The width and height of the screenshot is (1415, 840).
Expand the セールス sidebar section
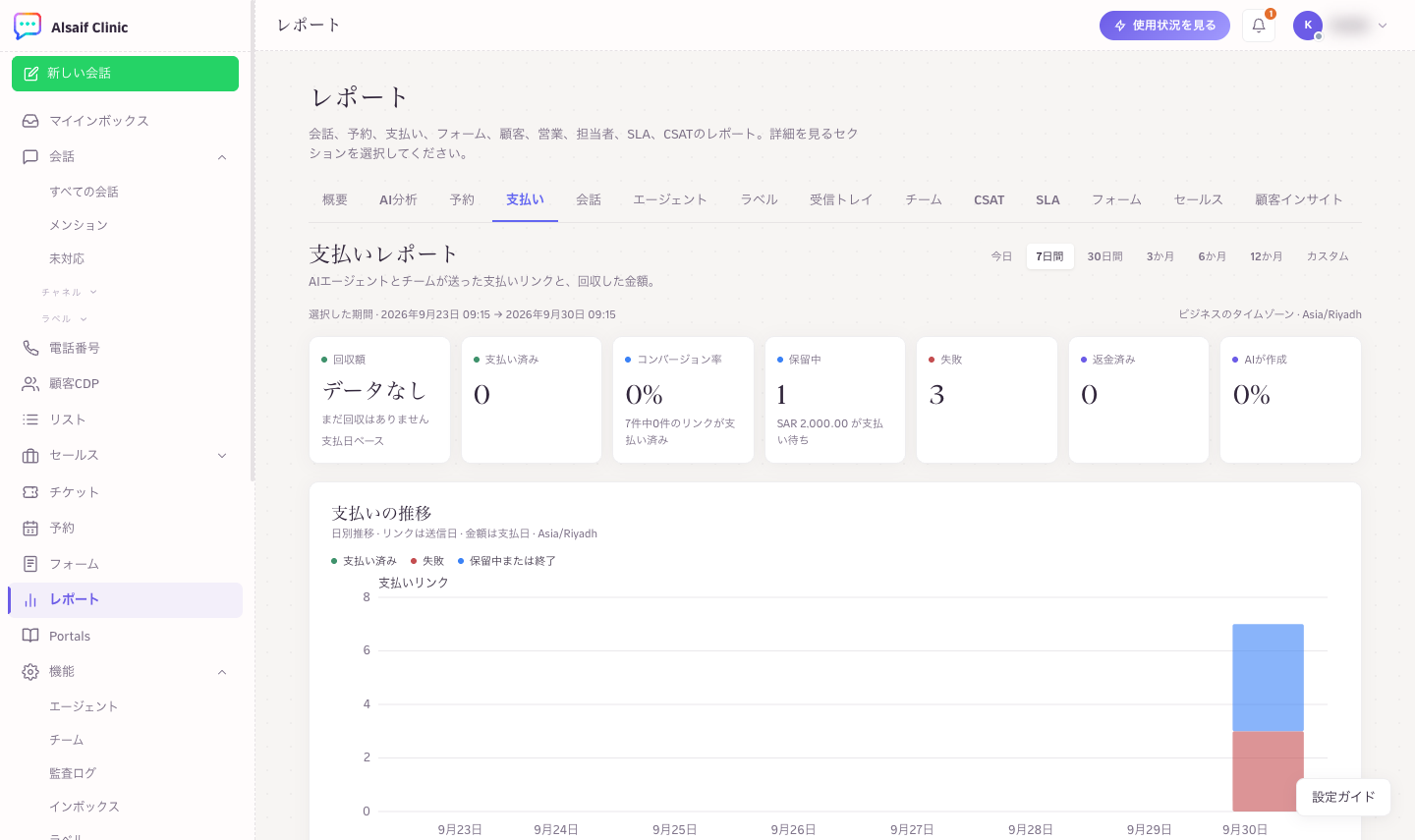click(x=222, y=456)
